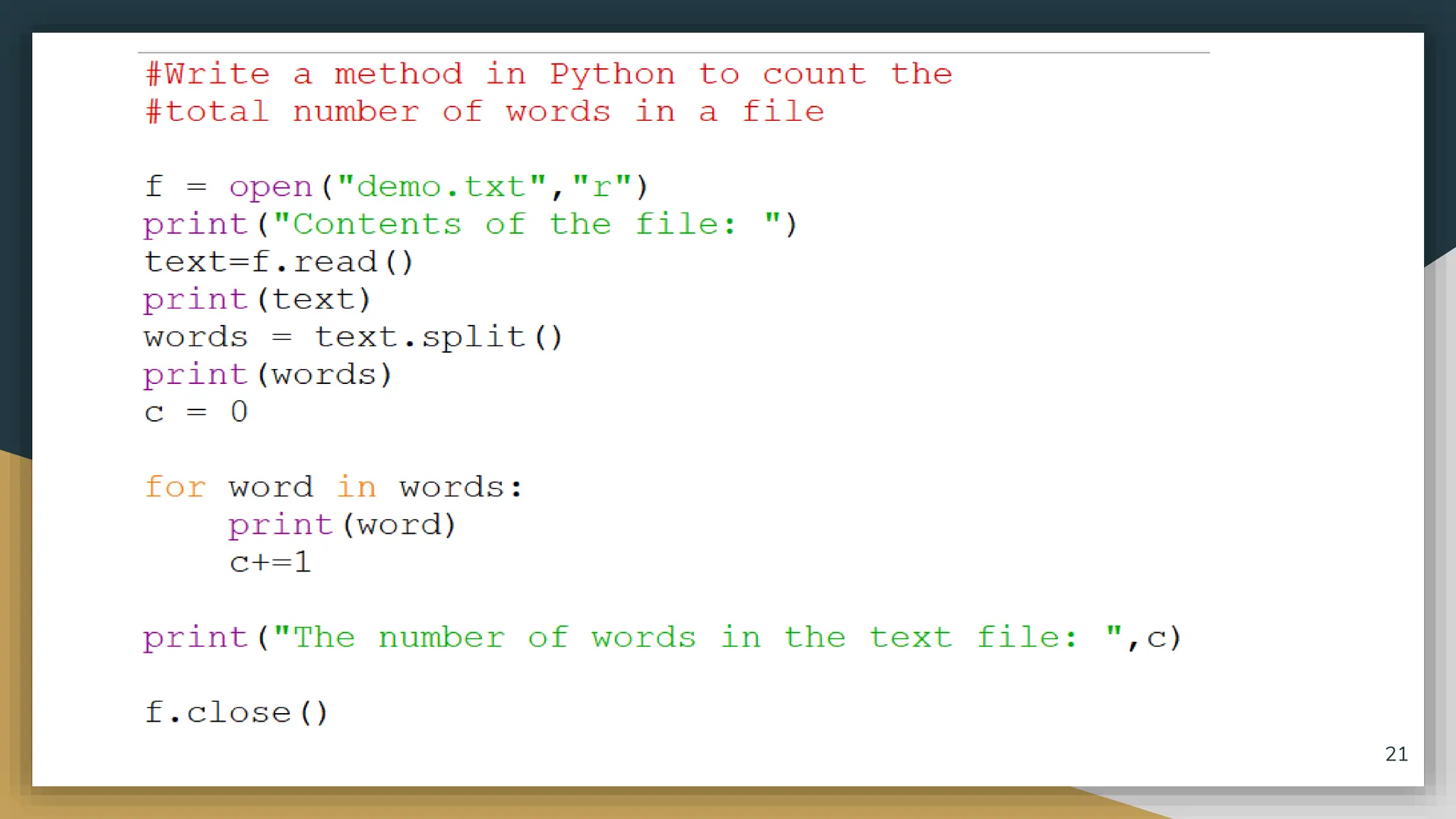Click the line 'for word in words:'
The width and height of the screenshot is (1456, 819).
pos(334,488)
